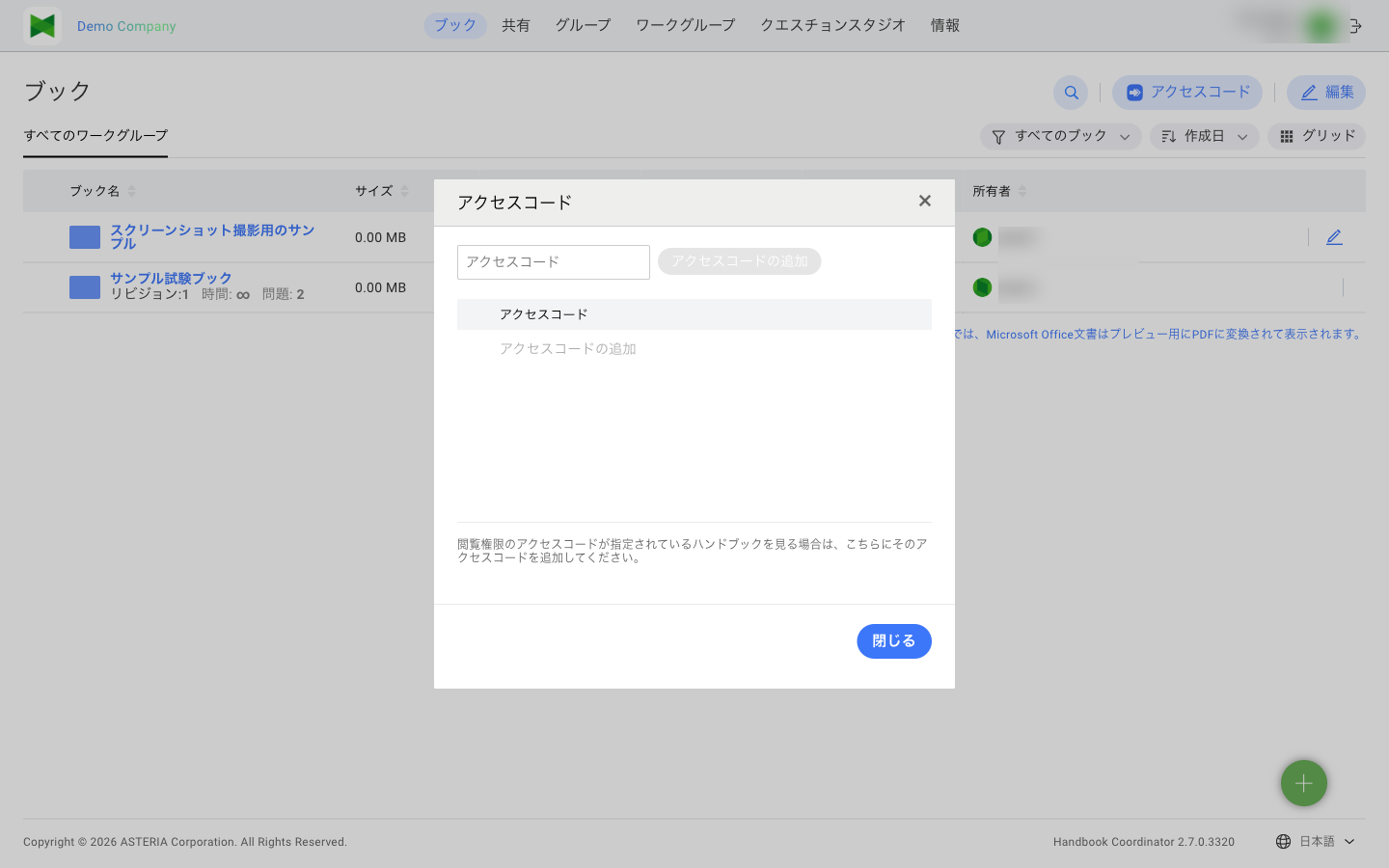Image resolution: width=1389 pixels, height=868 pixels.
Task: Sort by 所有者 column header
Action: (999, 191)
